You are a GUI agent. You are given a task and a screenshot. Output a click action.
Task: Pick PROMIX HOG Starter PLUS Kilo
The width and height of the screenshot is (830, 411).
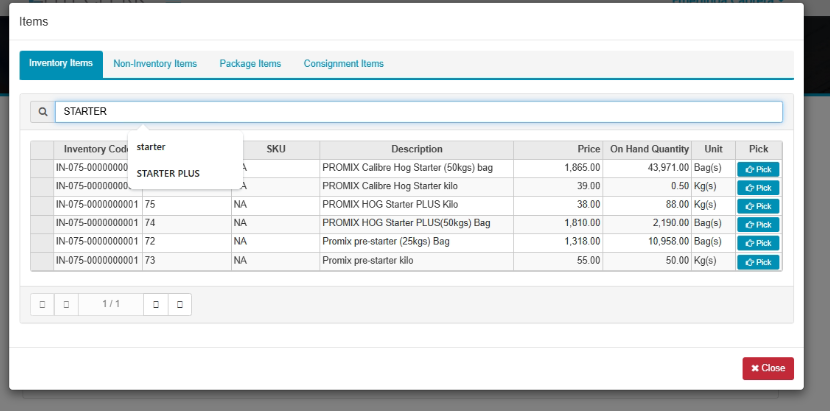758,206
